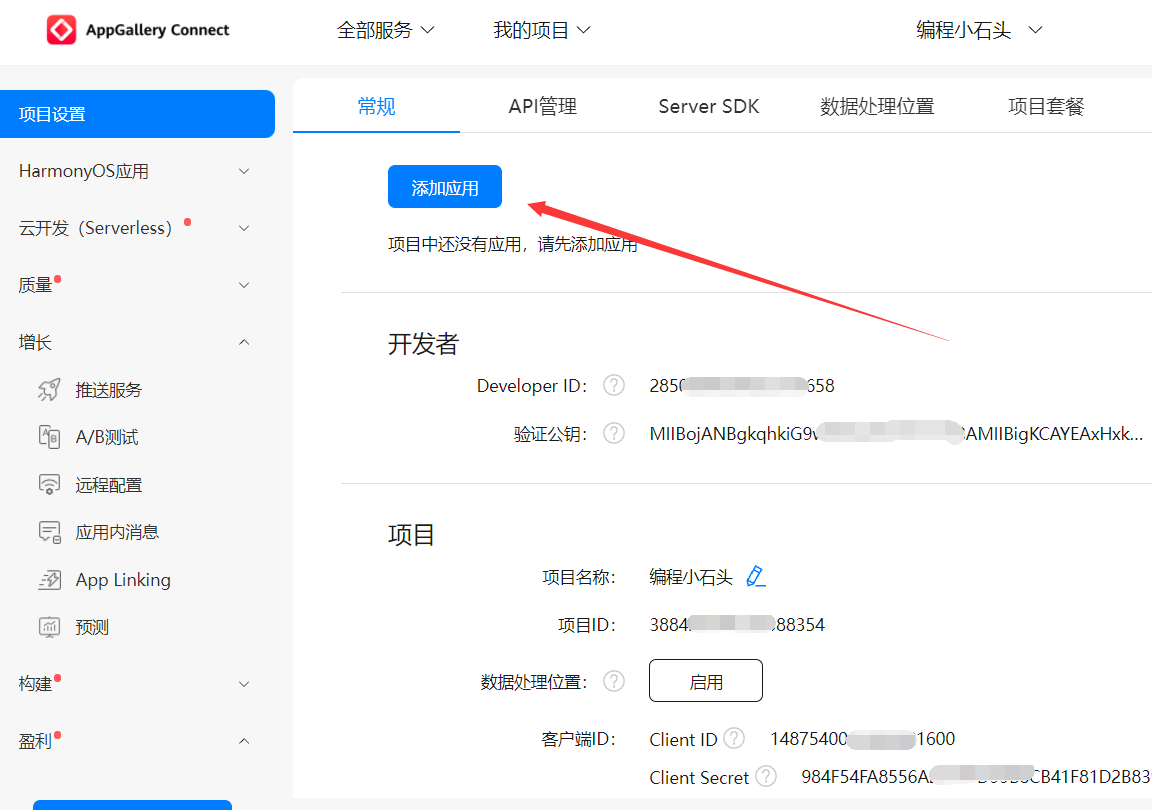Image resolution: width=1152 pixels, height=810 pixels.
Task: Open 远程配置 sidebar item
Action: (108, 485)
